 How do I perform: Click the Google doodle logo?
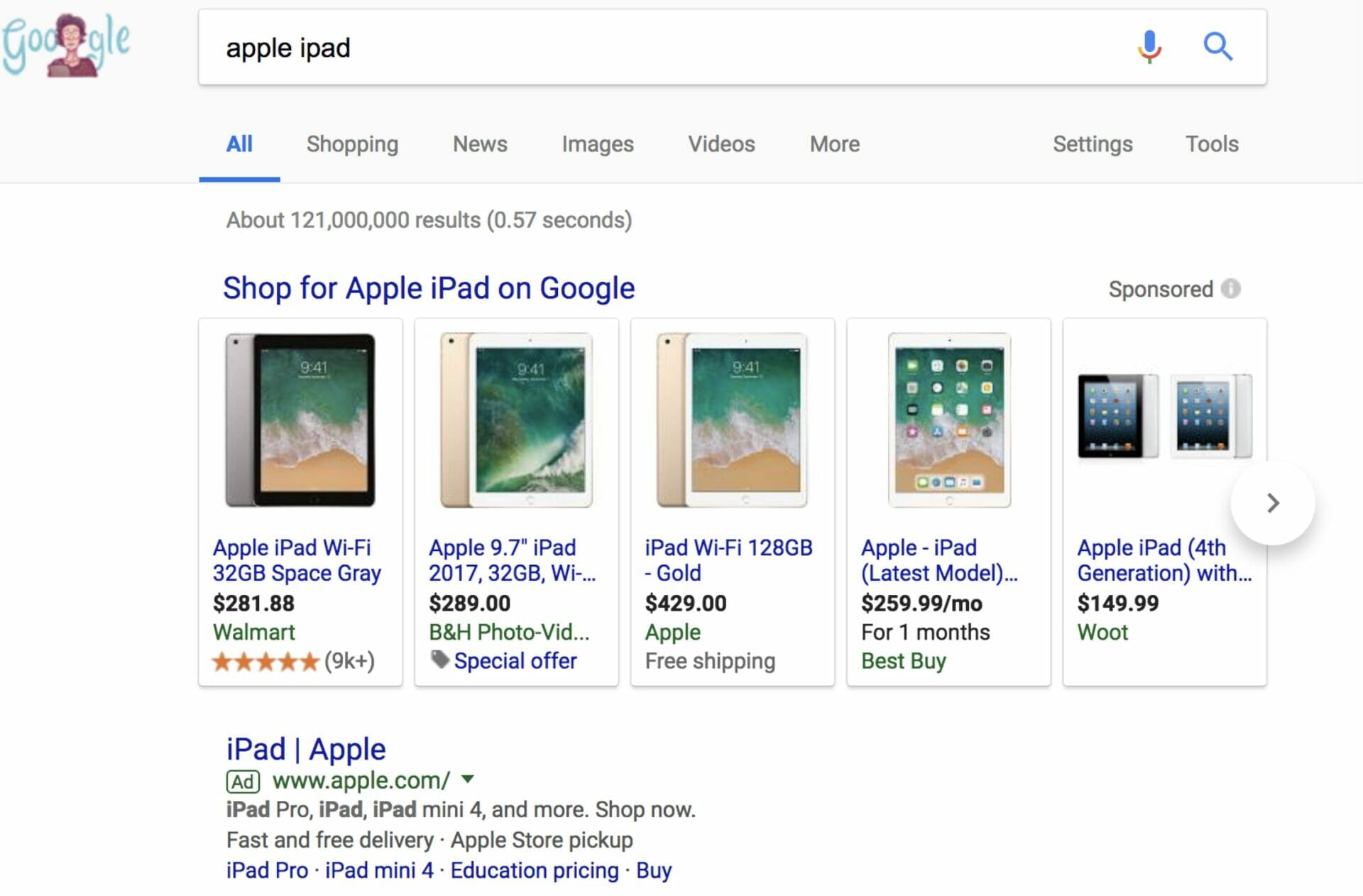[x=65, y=45]
